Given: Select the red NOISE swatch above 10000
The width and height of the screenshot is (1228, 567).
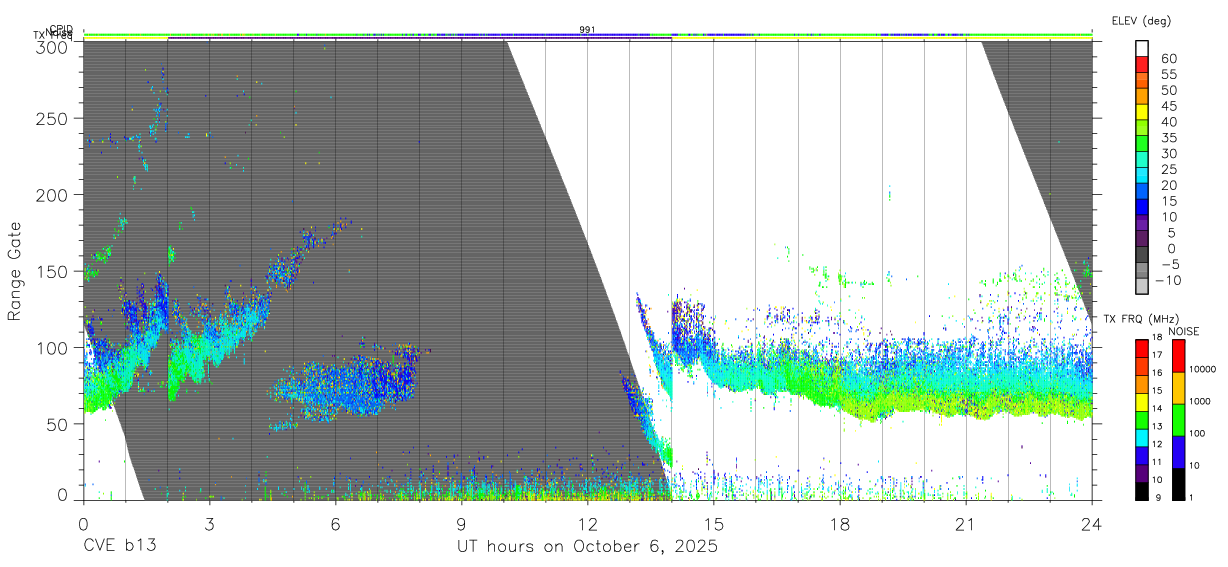Looking at the screenshot, I should click(1177, 356).
